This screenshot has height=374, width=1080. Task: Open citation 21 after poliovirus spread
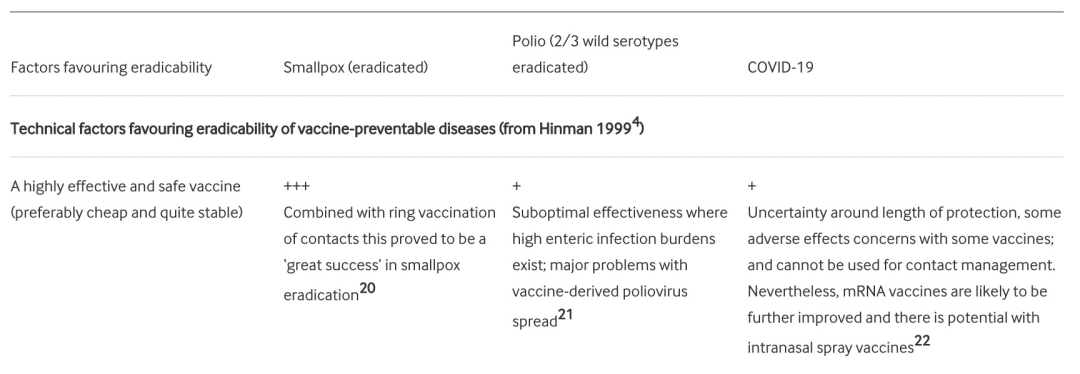tap(565, 316)
